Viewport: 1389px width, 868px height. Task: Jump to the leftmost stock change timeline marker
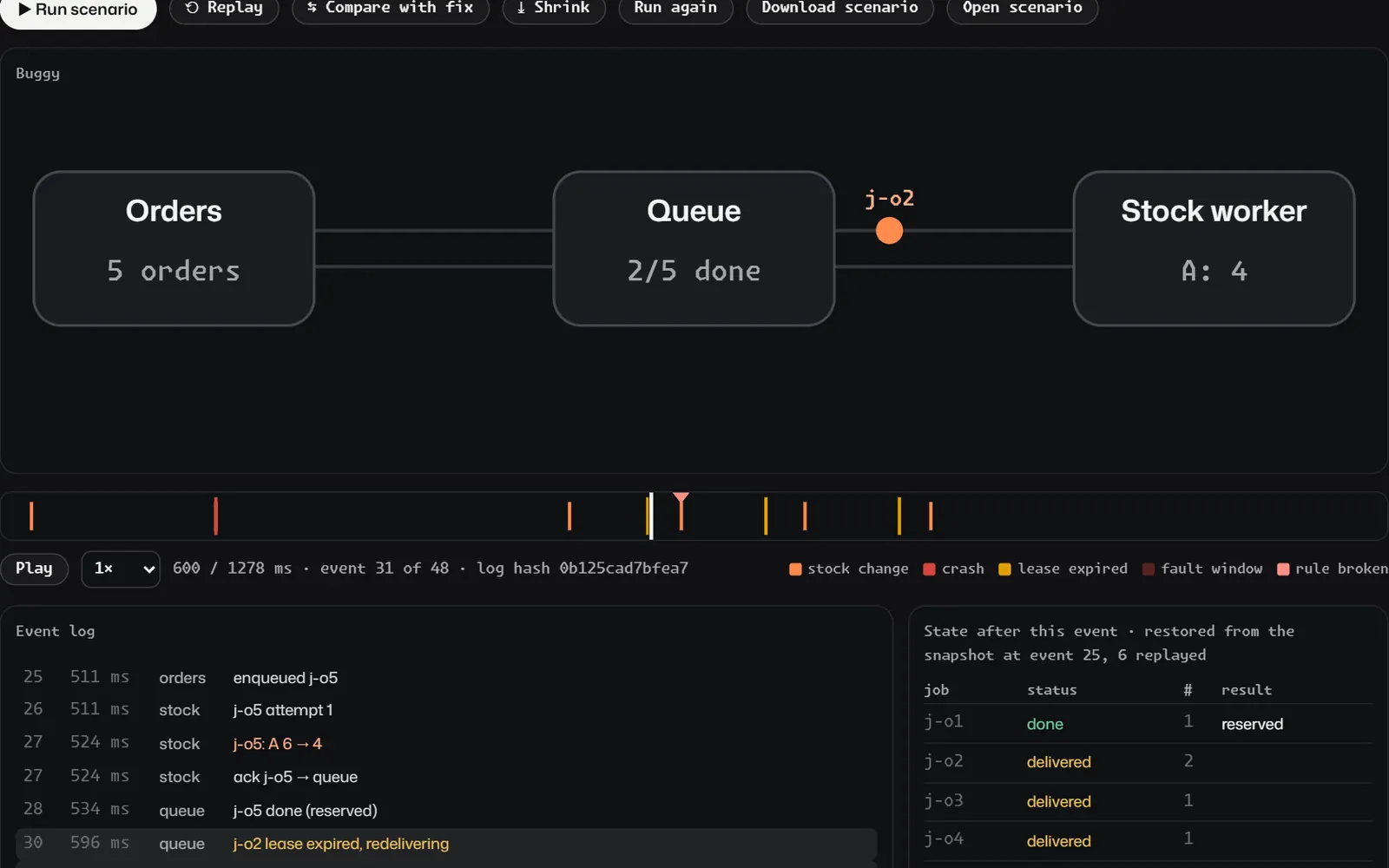31,516
